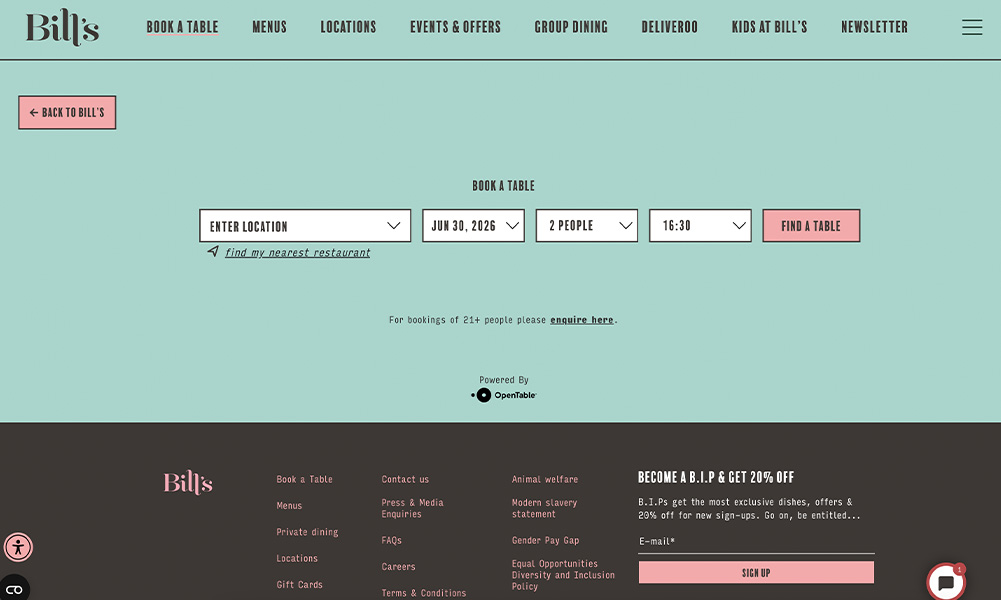
Task: Click find my nearest restaurant link
Action: (297, 252)
